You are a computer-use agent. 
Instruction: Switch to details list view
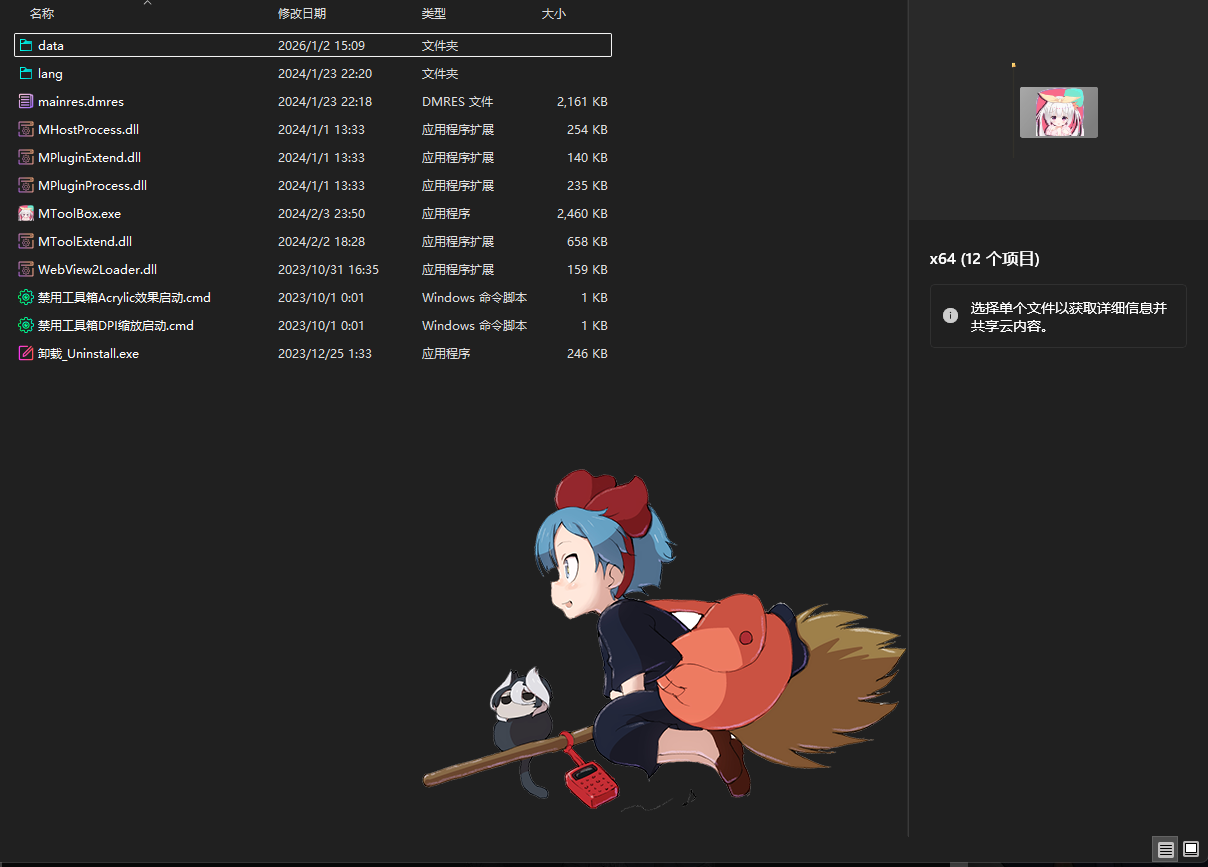tap(1165, 849)
